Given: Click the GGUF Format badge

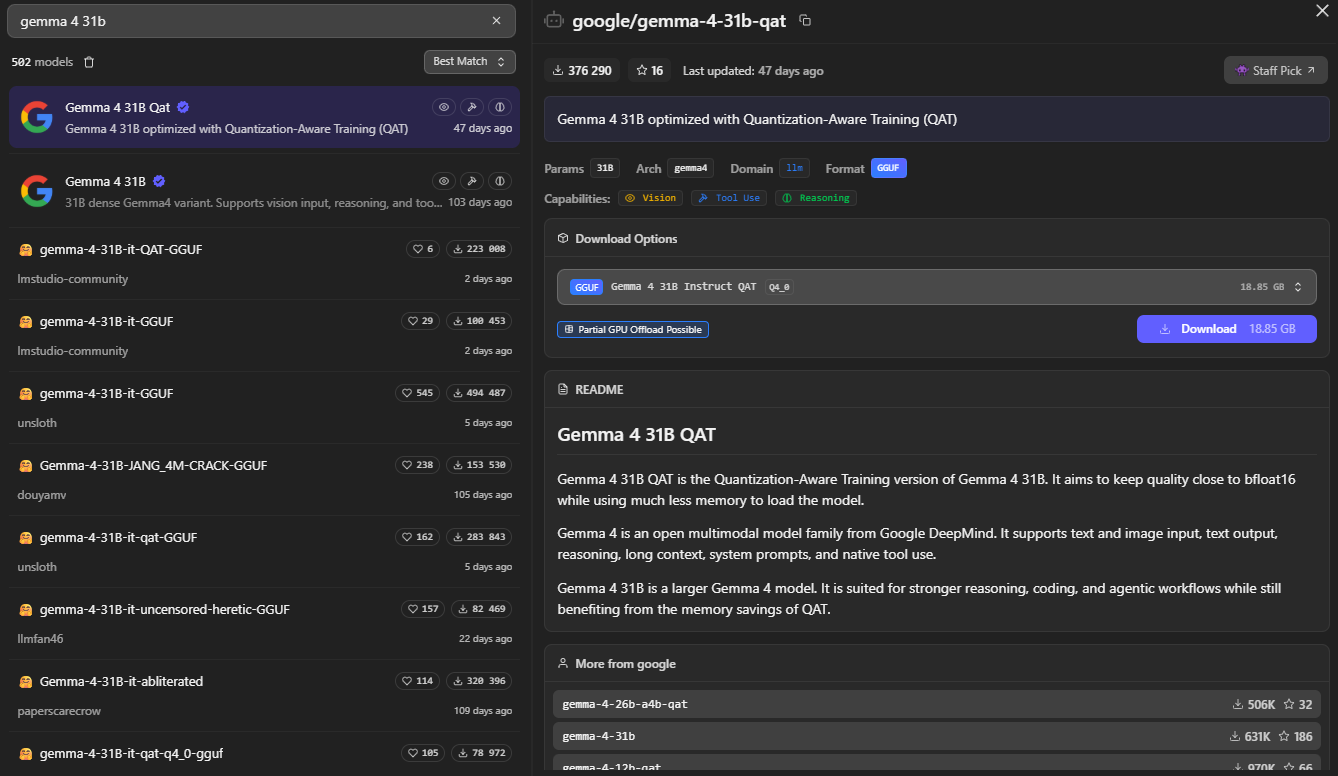Looking at the screenshot, I should (889, 168).
